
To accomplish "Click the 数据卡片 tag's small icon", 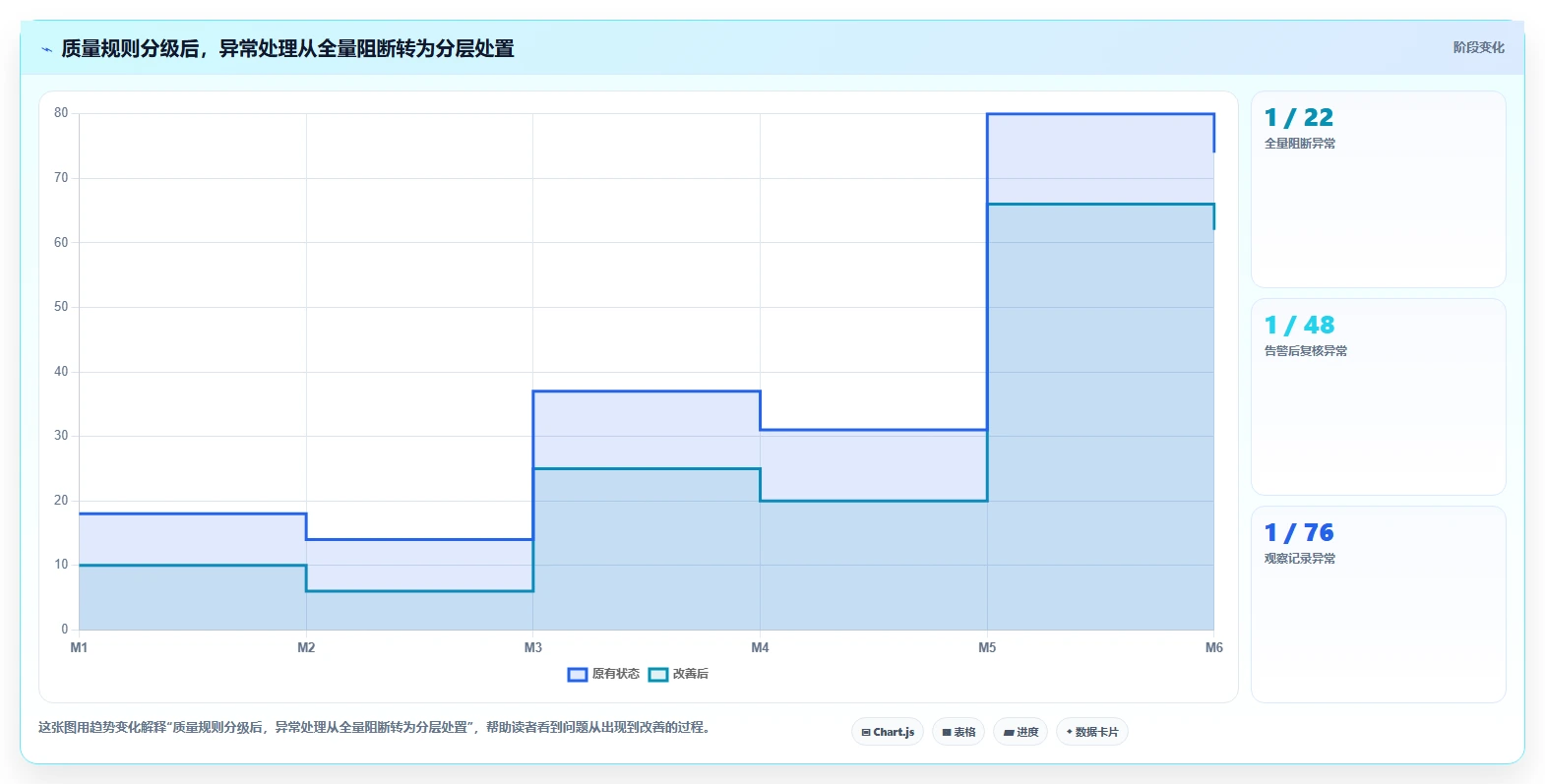I will tap(1070, 732).
